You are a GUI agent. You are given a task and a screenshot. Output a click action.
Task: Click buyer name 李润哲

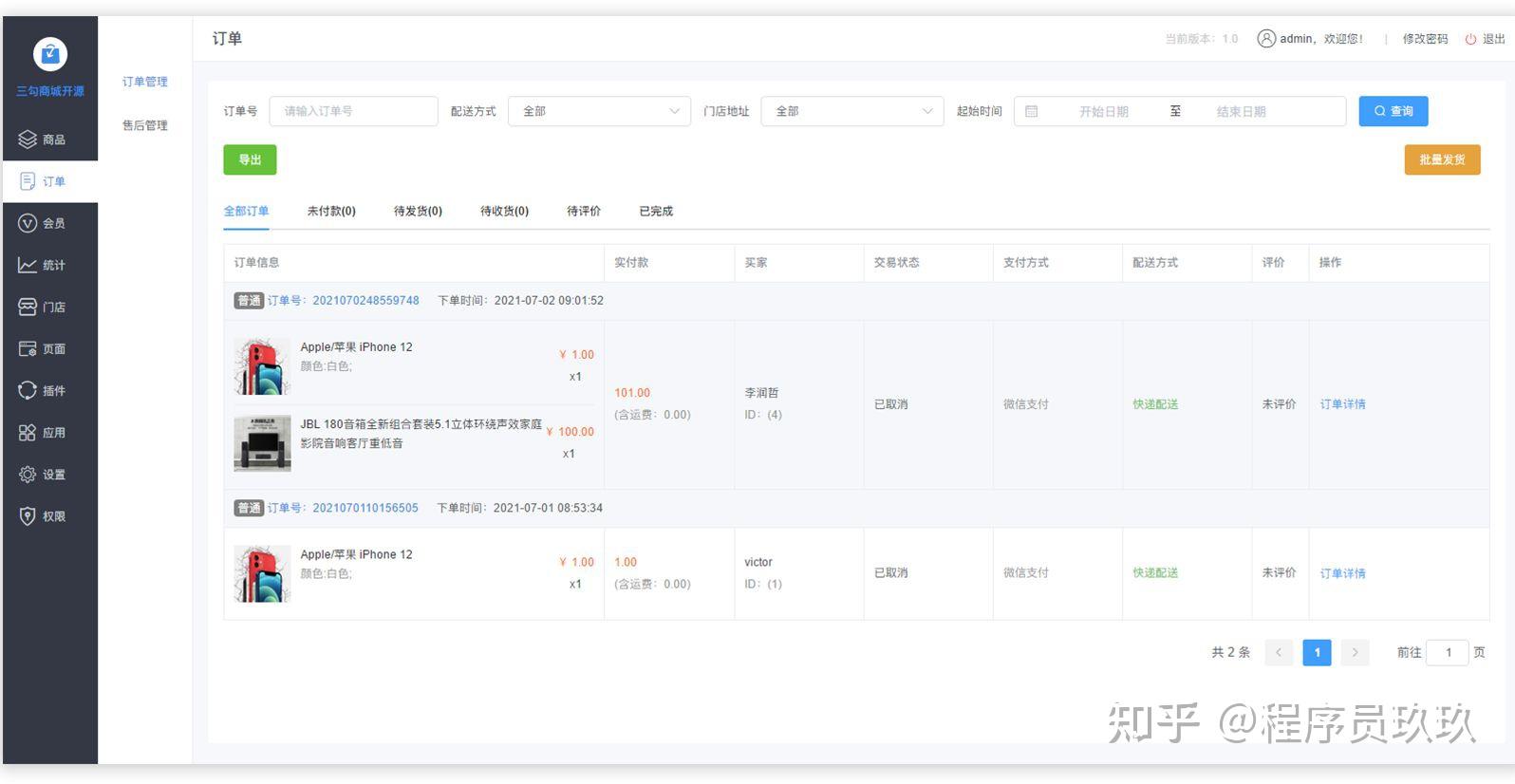761,393
